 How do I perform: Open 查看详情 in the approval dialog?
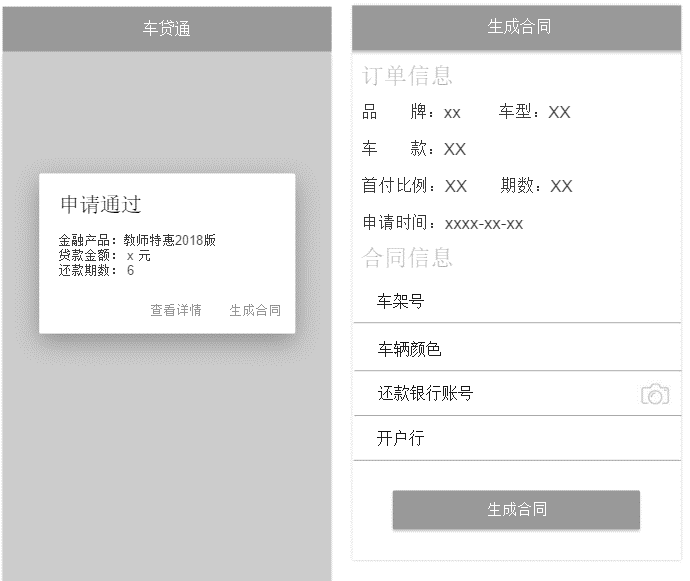[x=176, y=310]
